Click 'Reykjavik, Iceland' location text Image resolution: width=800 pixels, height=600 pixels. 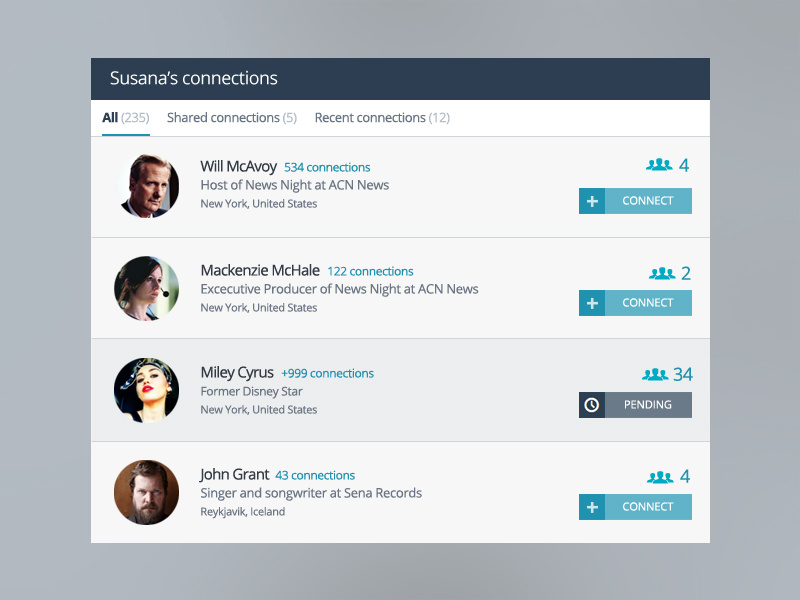(x=243, y=512)
